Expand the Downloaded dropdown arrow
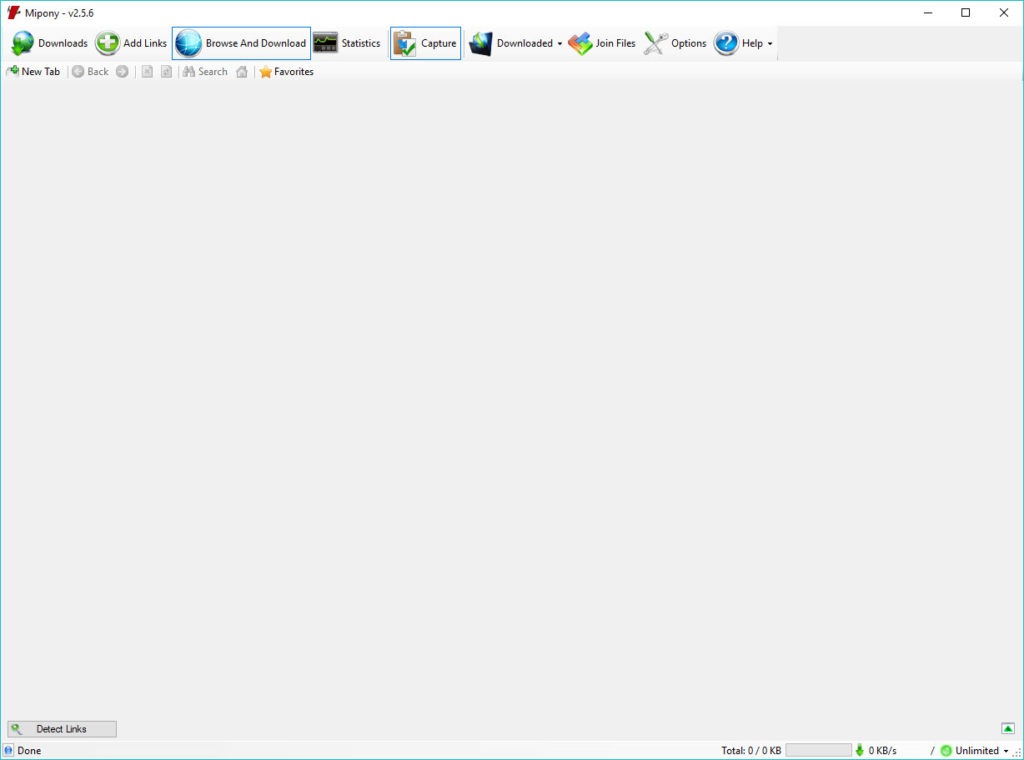Screen dimensions: 1024x760 [x=560, y=44]
